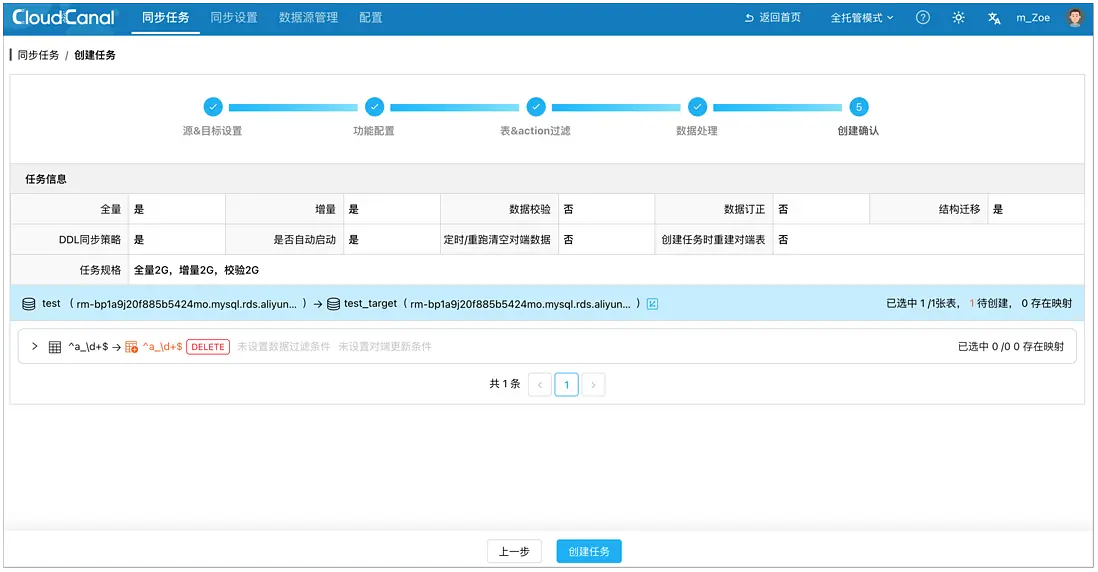Click the edit mapping icon after test_target
Screen dimensions: 1098x572
pos(652,304)
